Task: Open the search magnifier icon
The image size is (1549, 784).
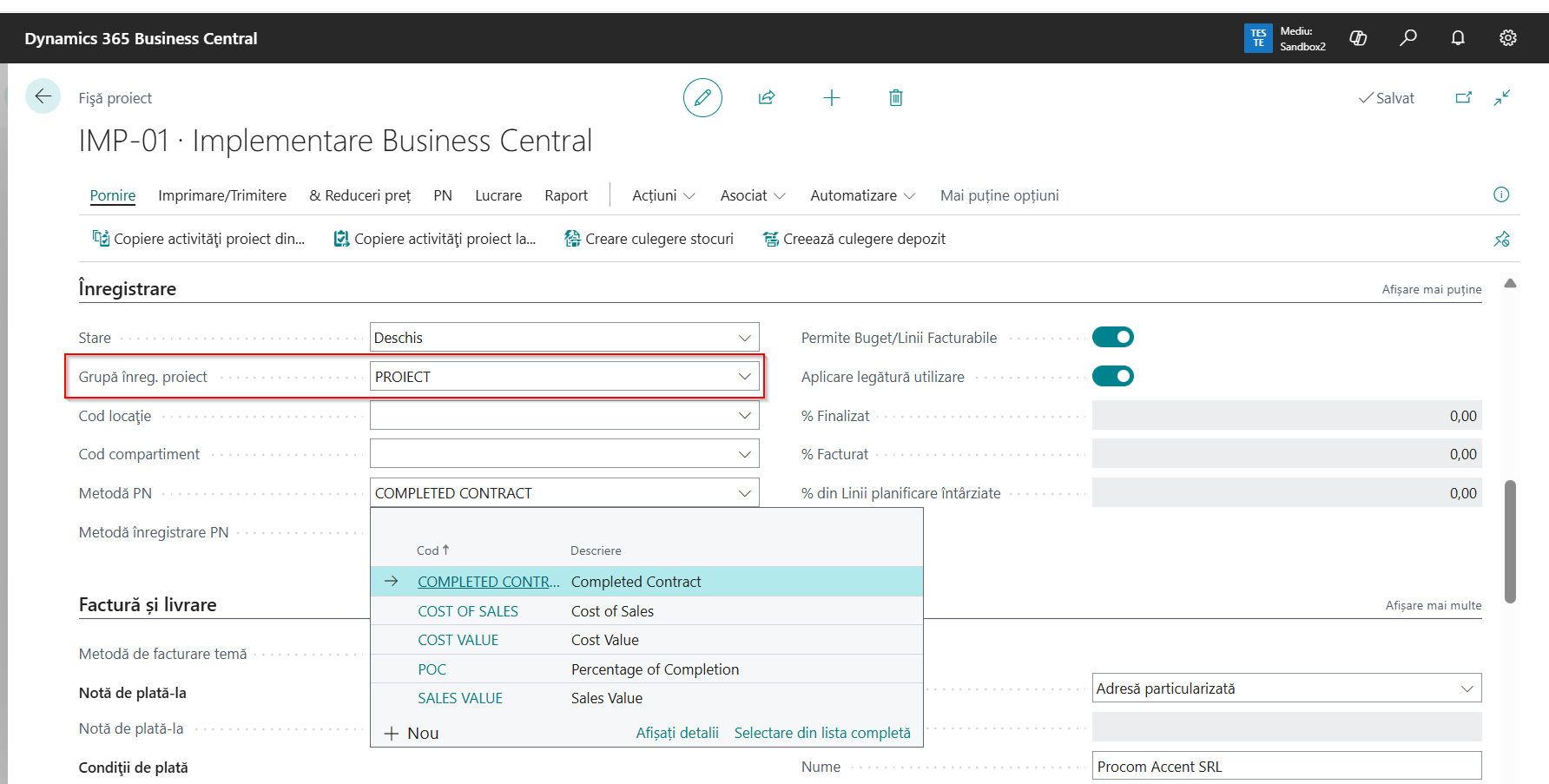Action: click(1408, 37)
